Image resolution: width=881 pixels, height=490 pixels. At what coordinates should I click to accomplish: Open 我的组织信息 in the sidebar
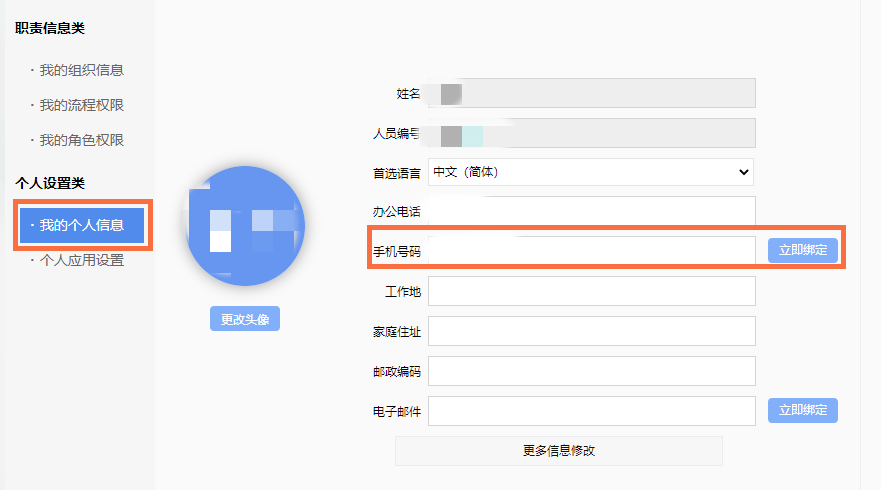[81, 70]
